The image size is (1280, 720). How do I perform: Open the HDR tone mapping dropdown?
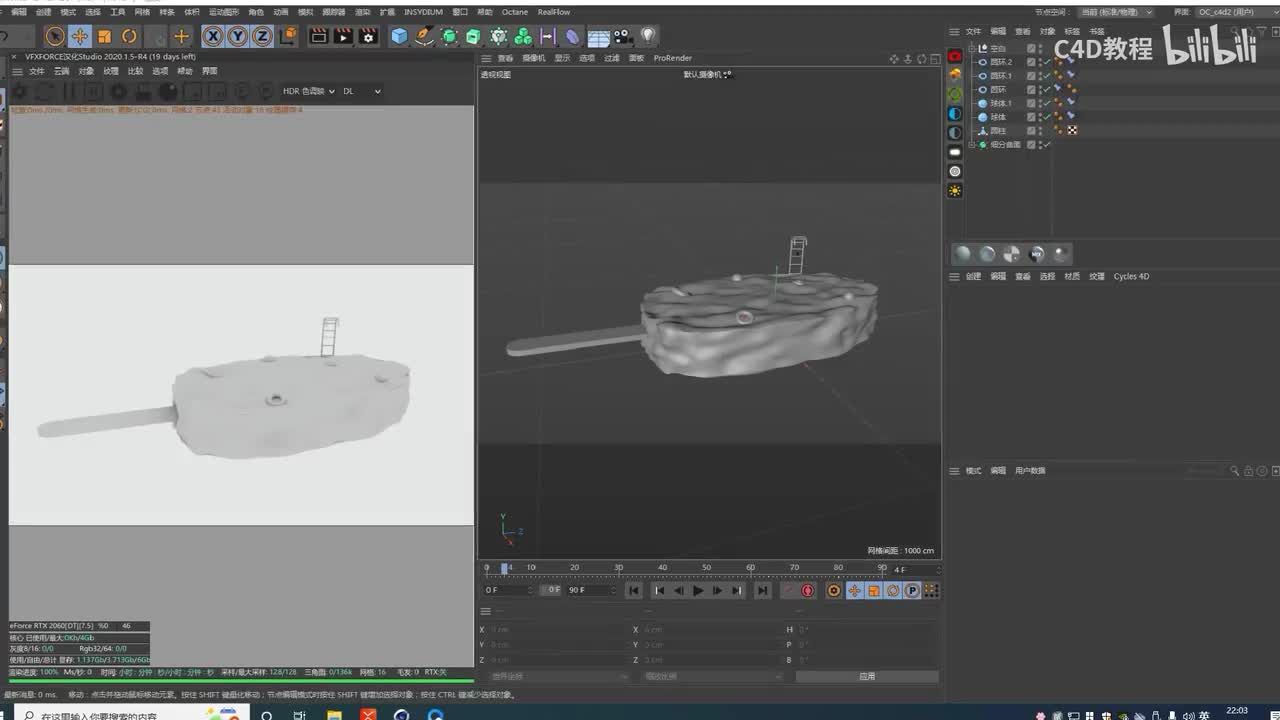tap(308, 91)
